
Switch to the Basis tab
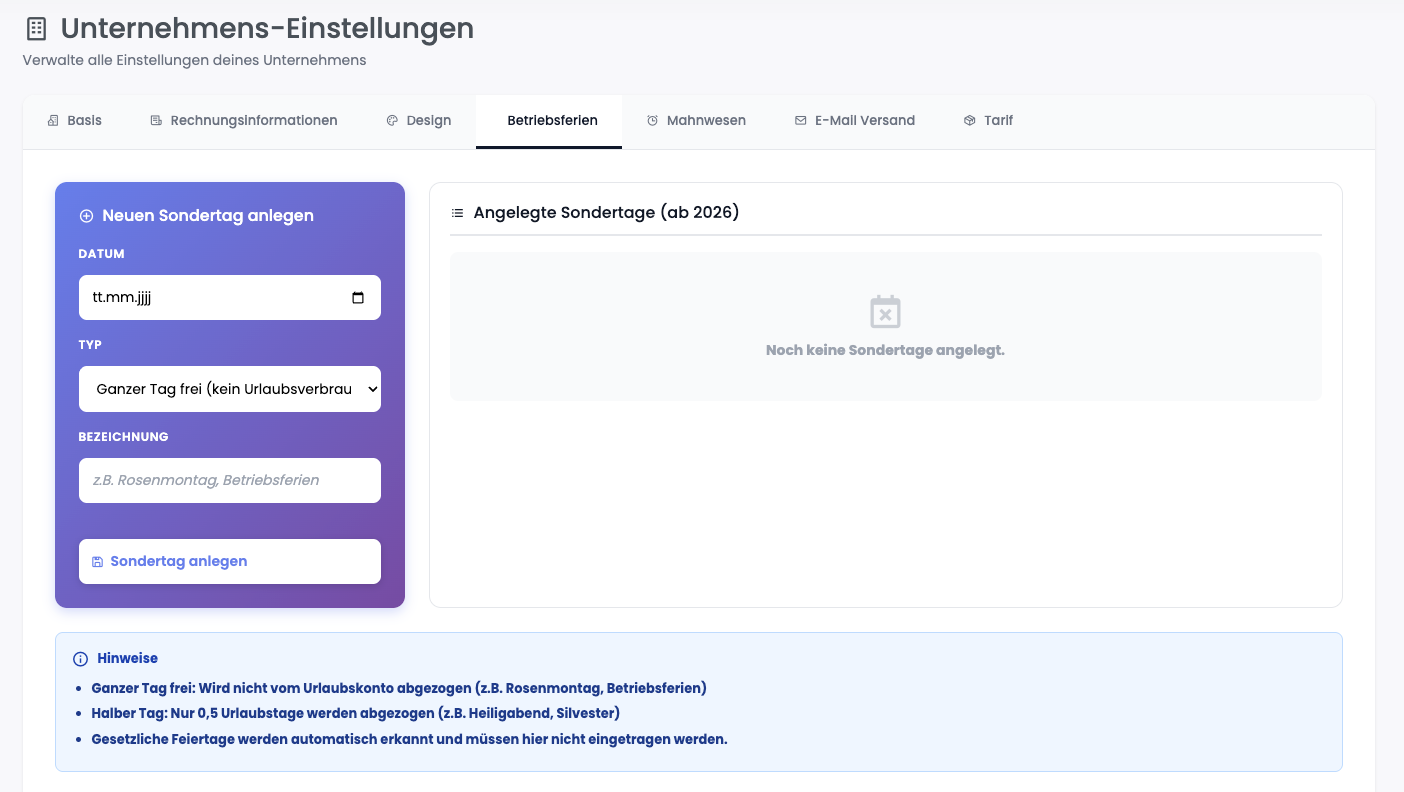tap(75, 121)
